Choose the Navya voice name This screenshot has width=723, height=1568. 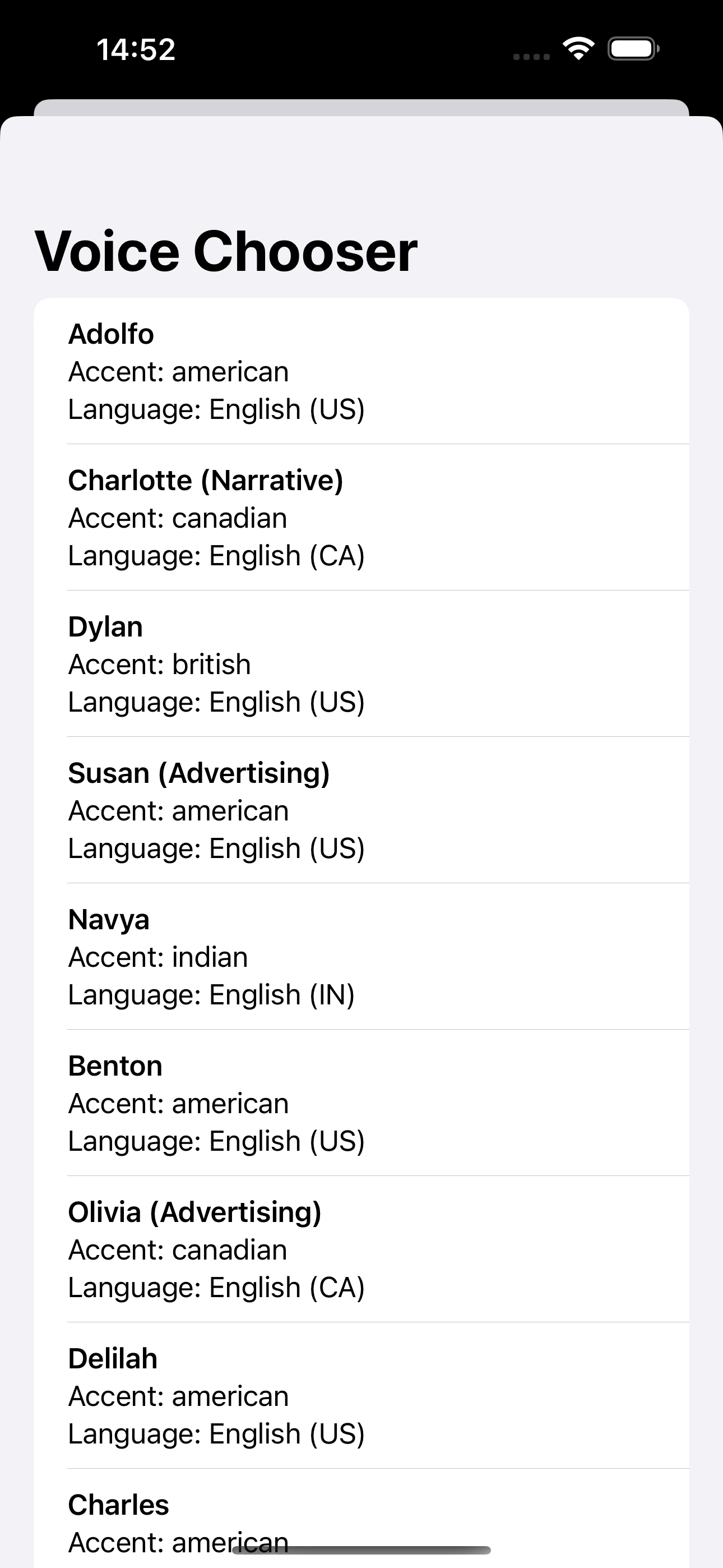coord(108,920)
